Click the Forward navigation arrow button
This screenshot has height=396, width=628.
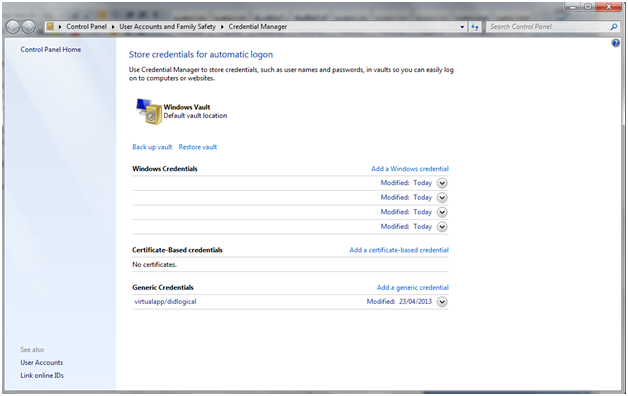28,27
